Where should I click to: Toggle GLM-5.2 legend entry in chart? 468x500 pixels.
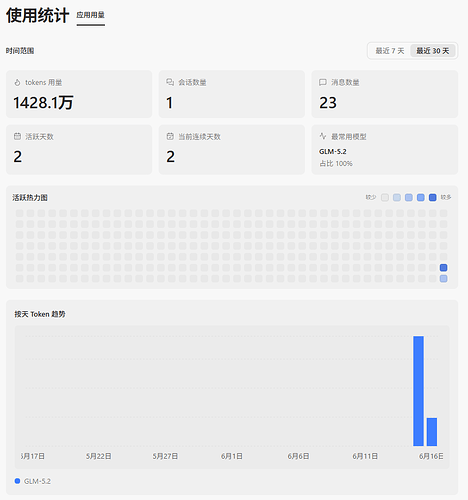pos(33,481)
